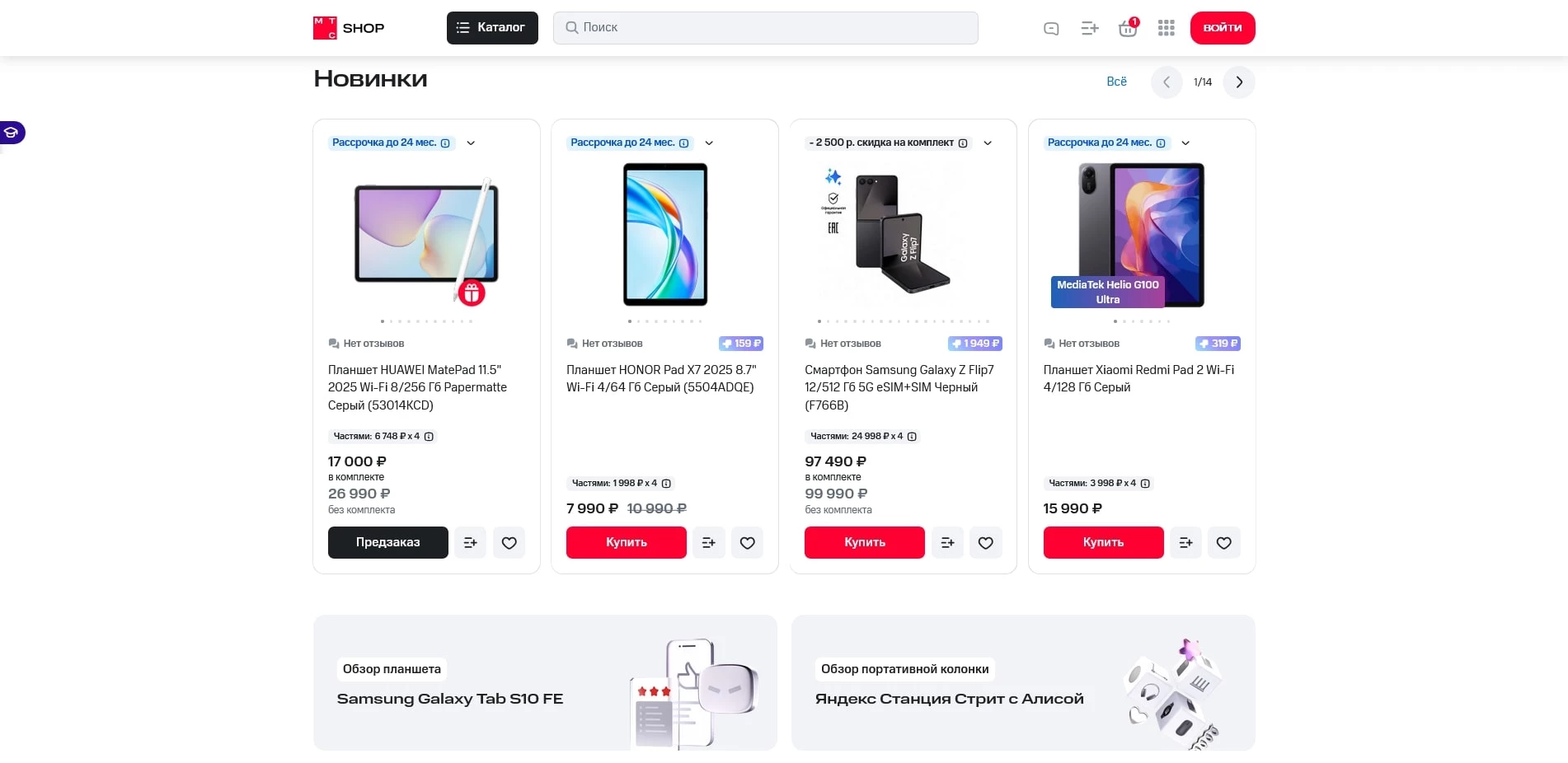
Task: Open the MTS services grid icon
Action: pos(1166,27)
